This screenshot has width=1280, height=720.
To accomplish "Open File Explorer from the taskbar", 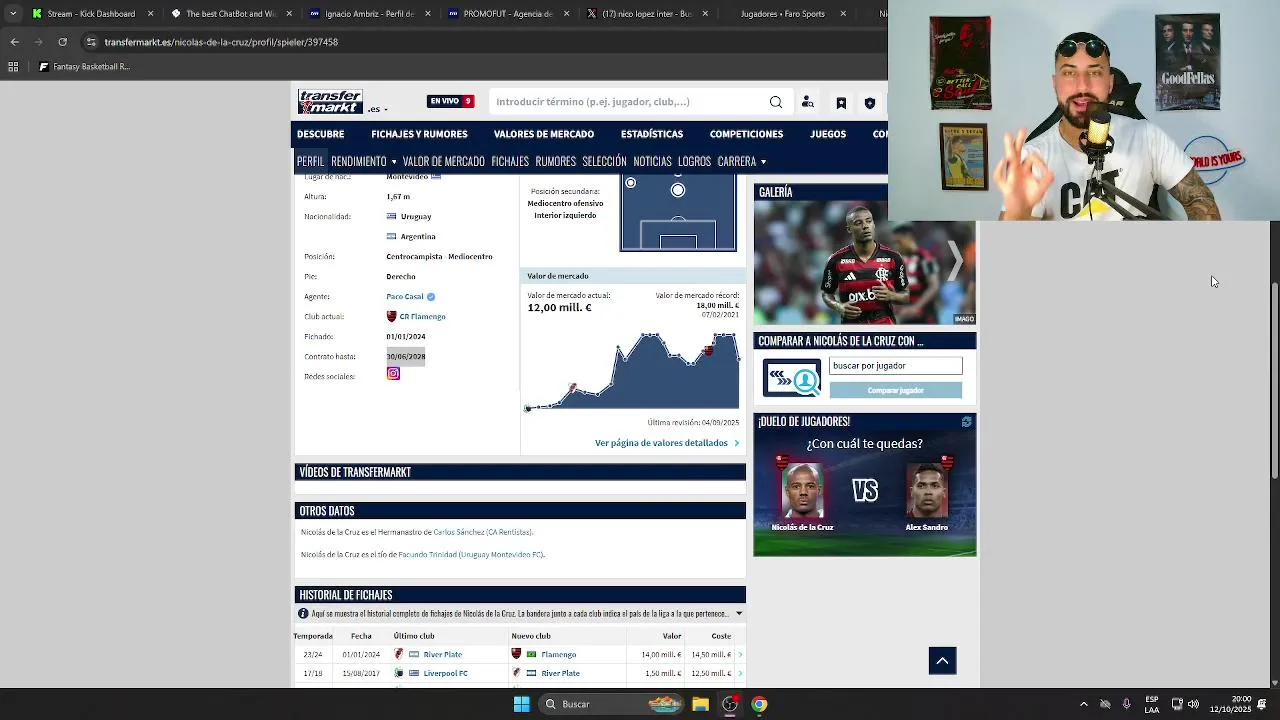I will tap(700, 704).
